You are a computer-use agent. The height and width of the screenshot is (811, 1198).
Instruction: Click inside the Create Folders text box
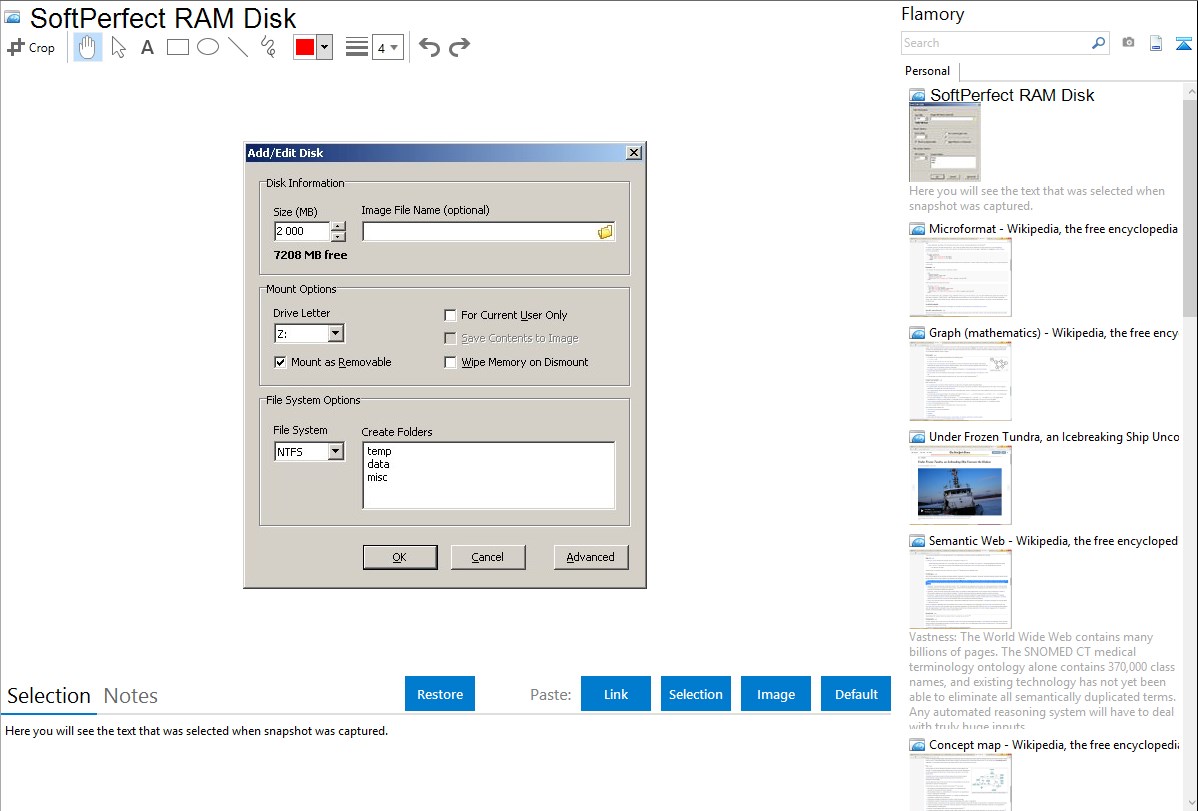click(488, 475)
